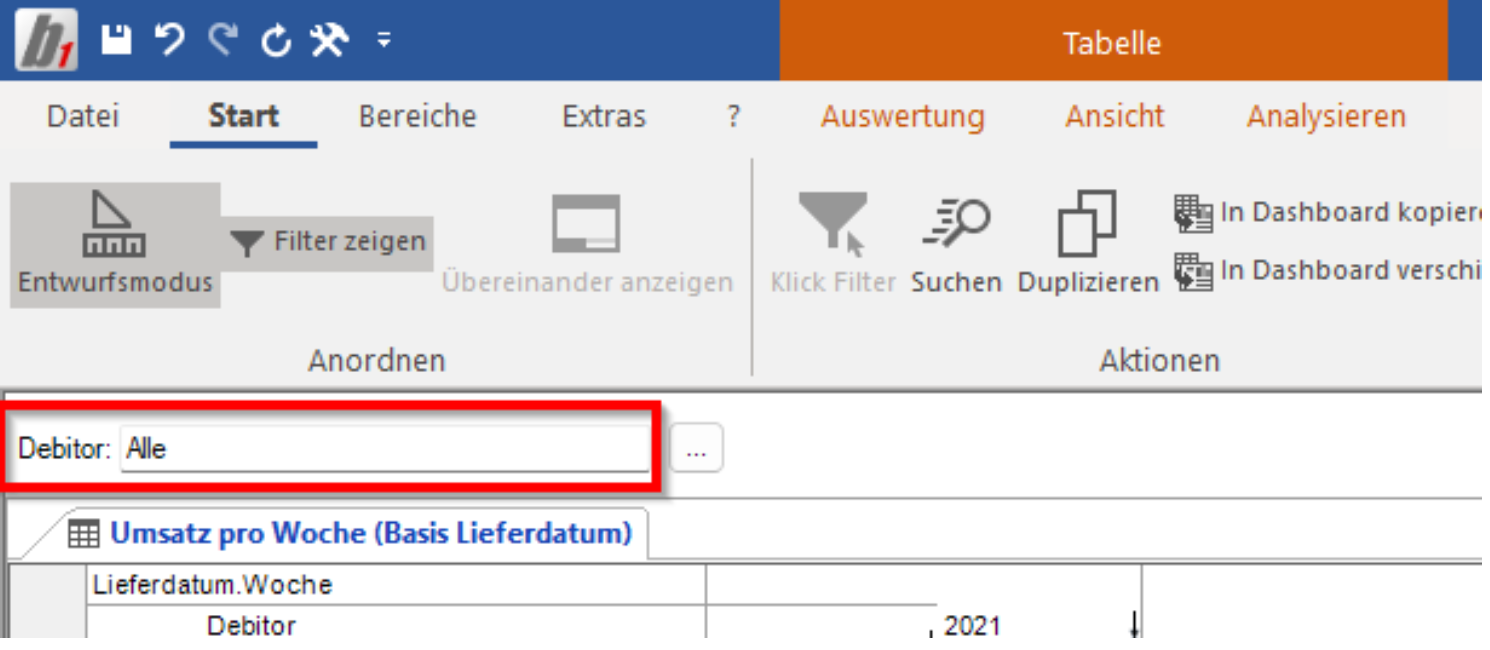Open the Ansicht tab
The width and height of the screenshot is (1490, 650).
[1114, 116]
